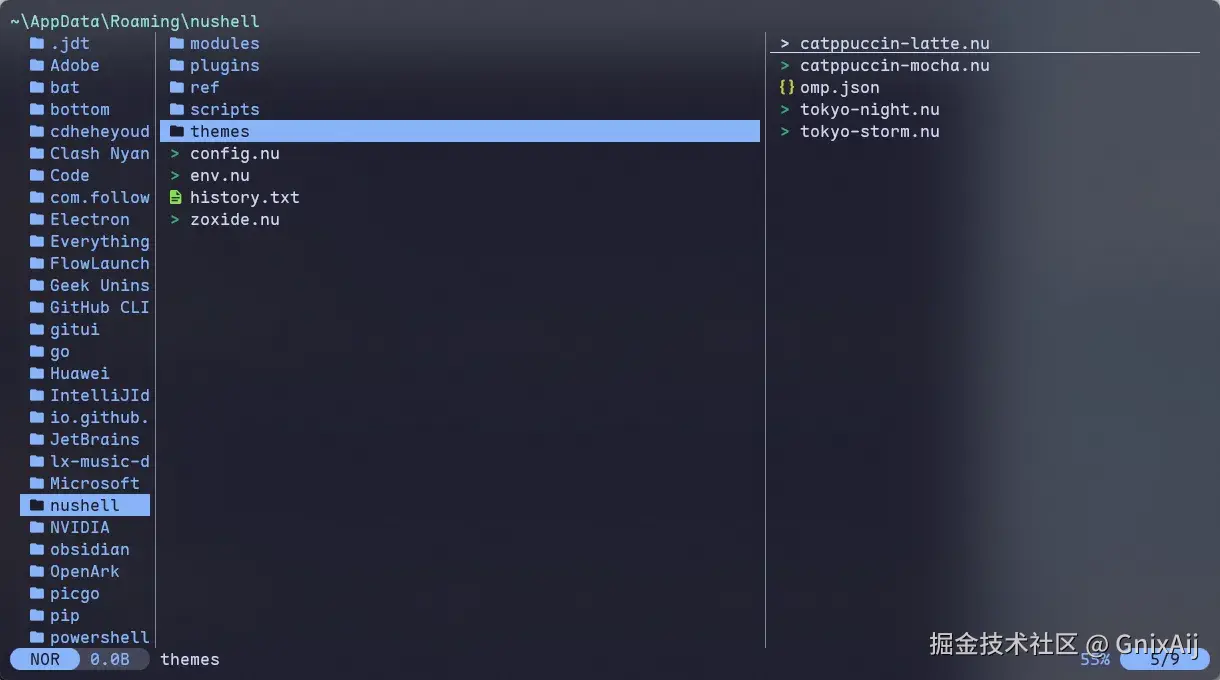The width and height of the screenshot is (1220, 680).
Task: Click the folder icon next to nushell
Action: point(36,505)
